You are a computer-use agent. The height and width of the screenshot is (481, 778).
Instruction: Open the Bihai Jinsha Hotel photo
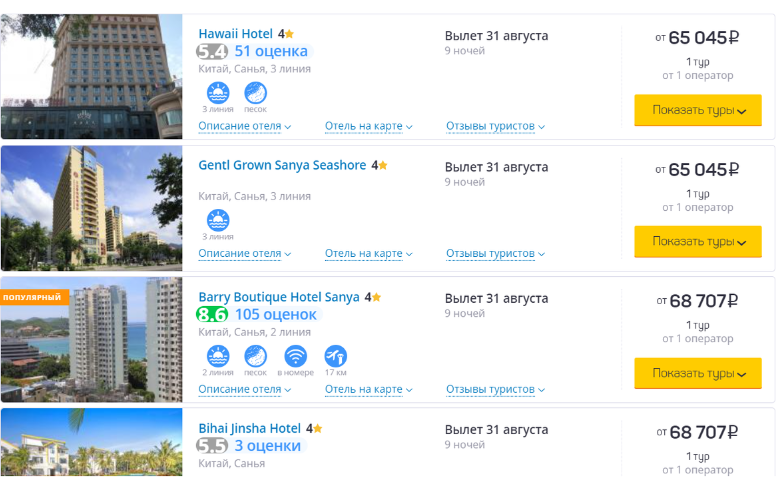point(91,442)
